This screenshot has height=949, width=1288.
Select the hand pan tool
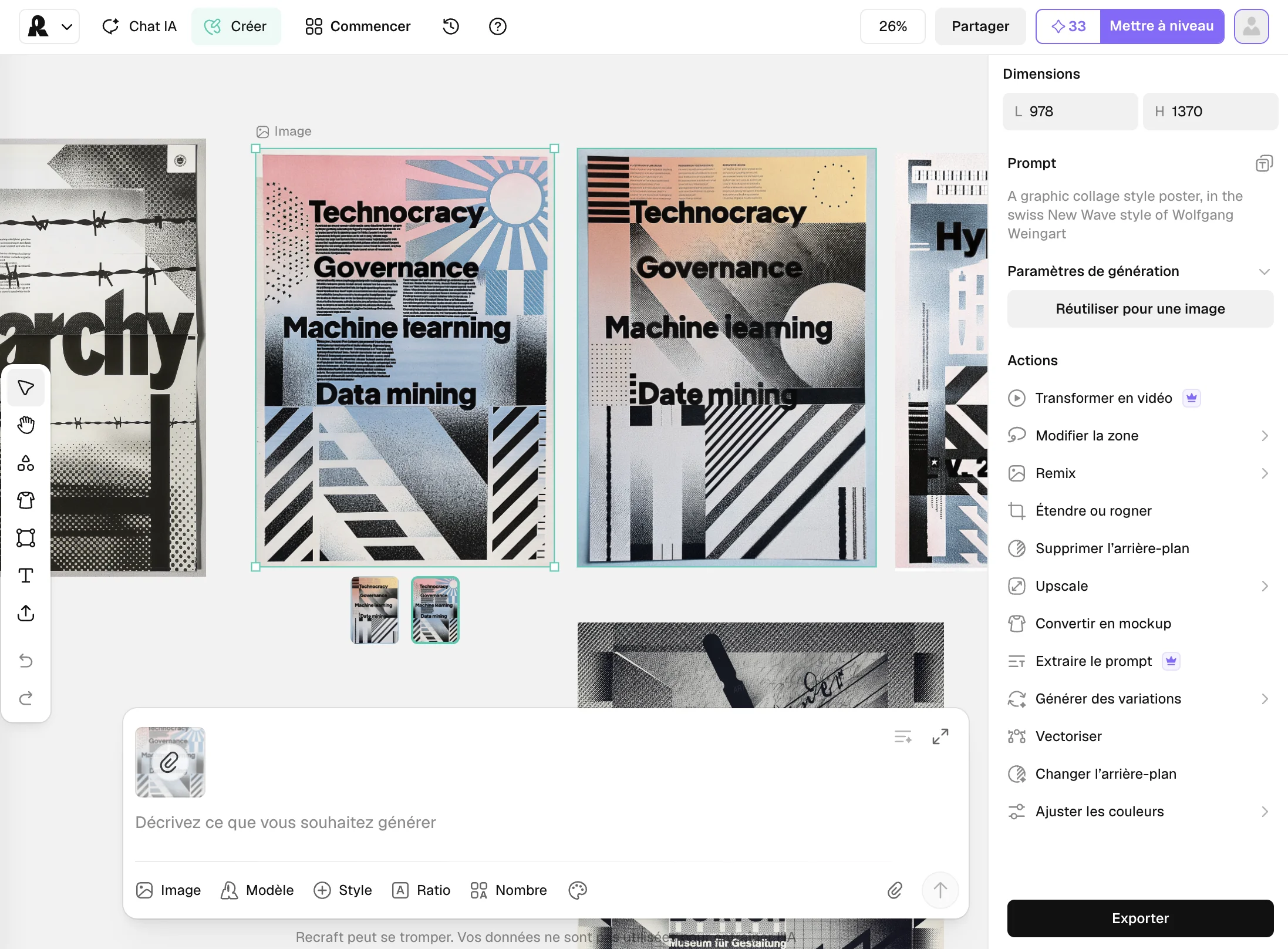coord(26,425)
